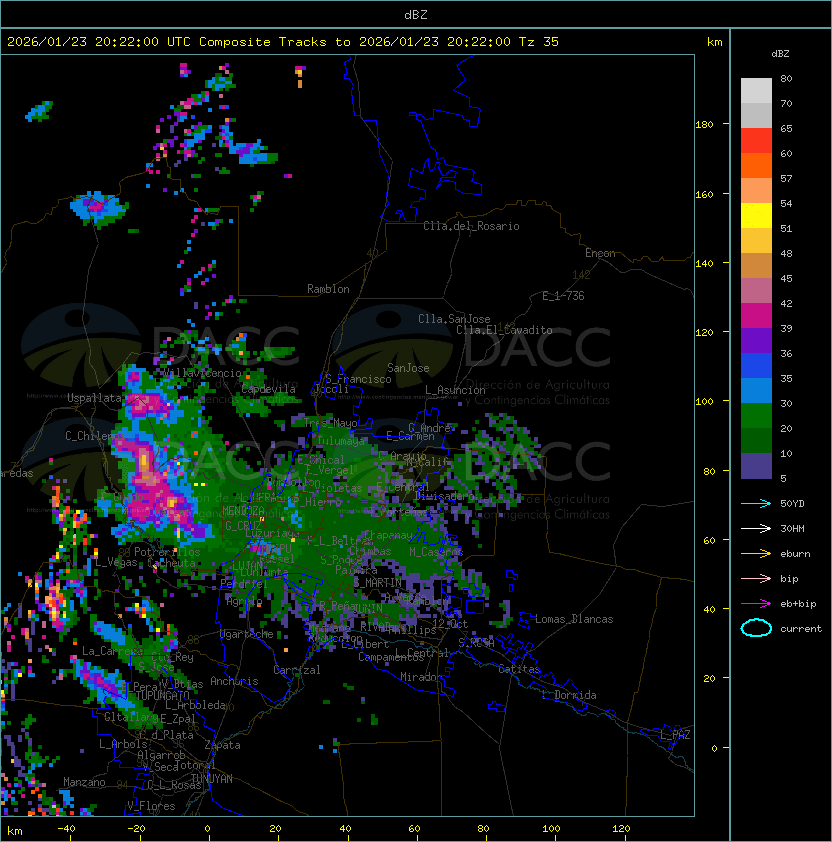Click the 'km' unit label in header bar
Image resolution: width=832 pixels, height=842 pixels.
point(714,42)
